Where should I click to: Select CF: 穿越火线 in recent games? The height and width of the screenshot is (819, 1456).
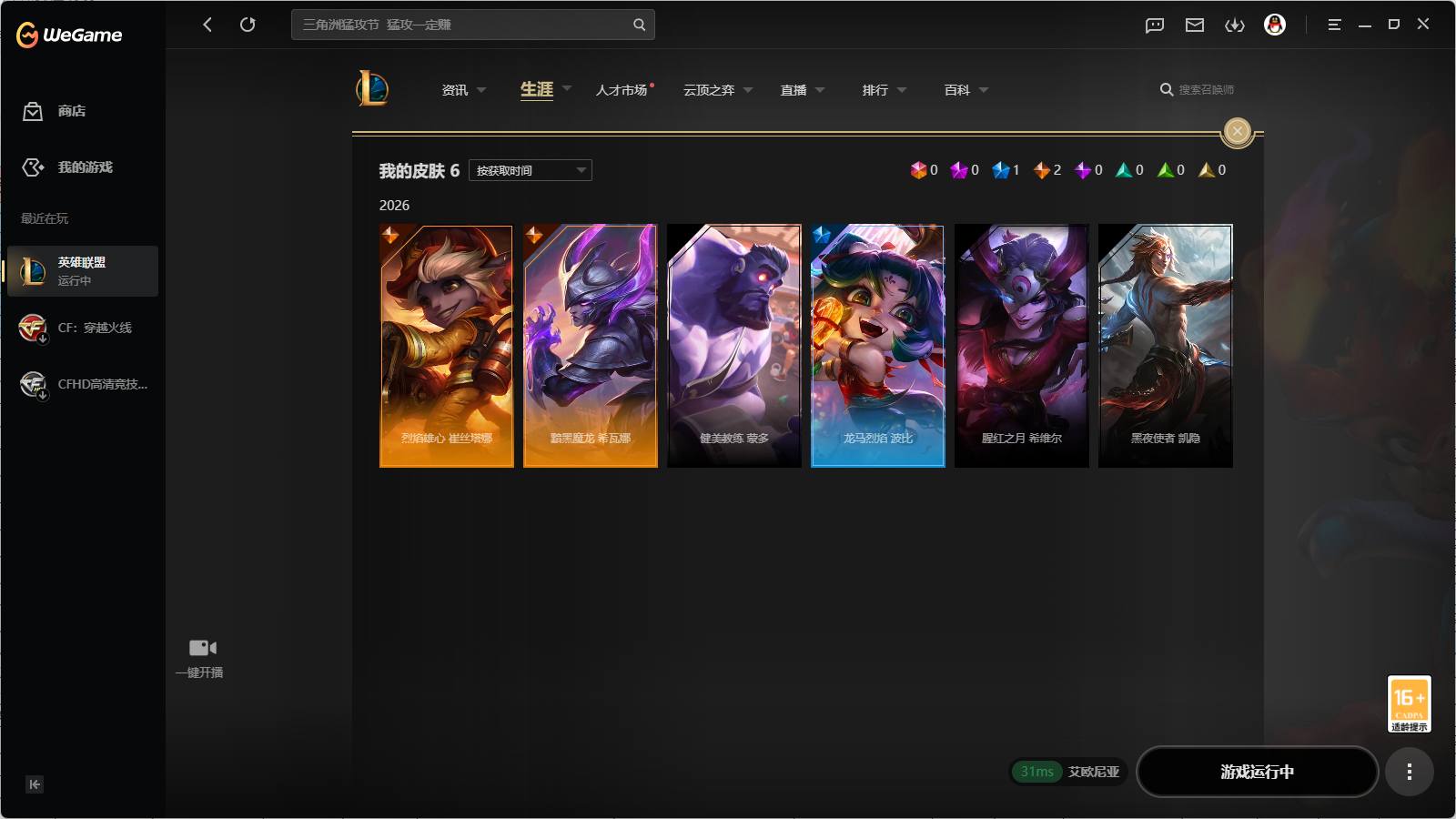(x=83, y=328)
